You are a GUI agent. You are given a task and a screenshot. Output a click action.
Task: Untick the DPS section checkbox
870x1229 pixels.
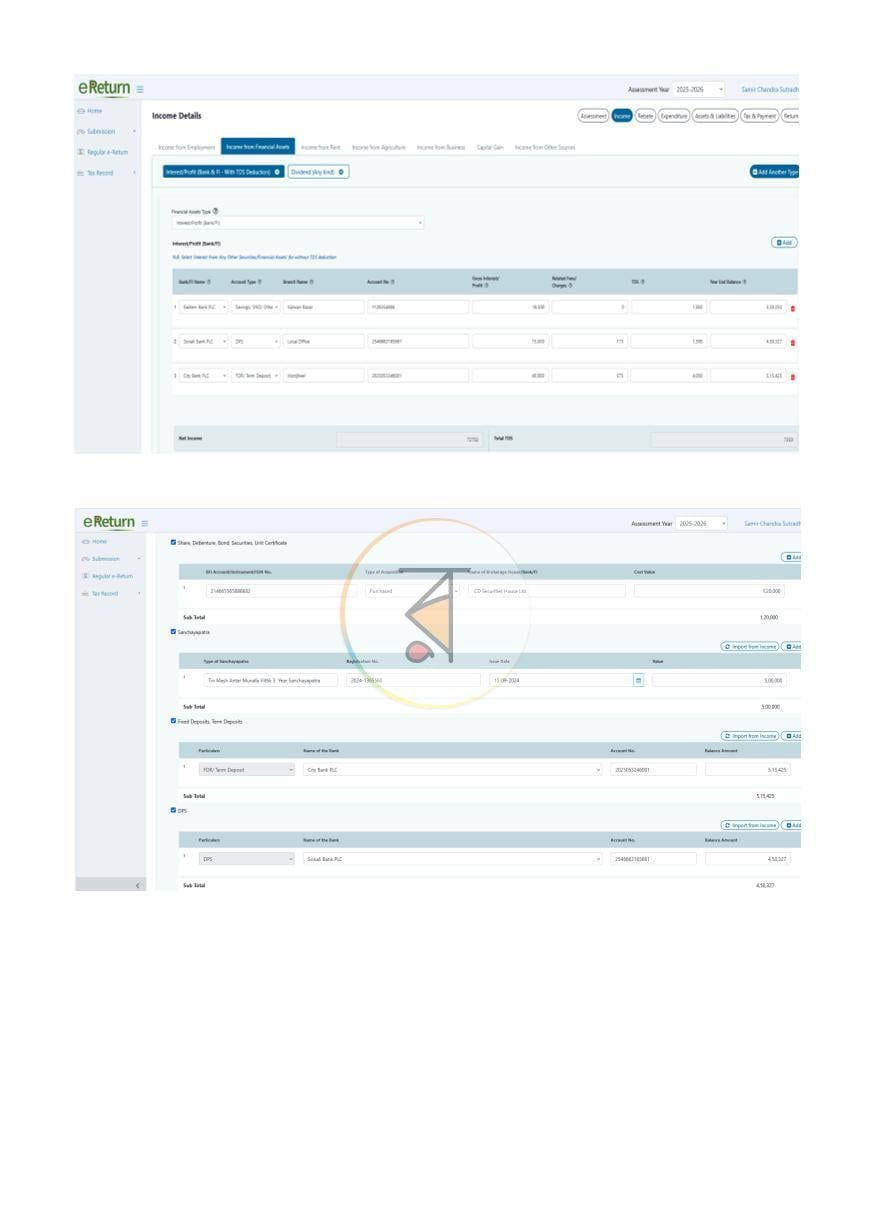[x=173, y=810]
